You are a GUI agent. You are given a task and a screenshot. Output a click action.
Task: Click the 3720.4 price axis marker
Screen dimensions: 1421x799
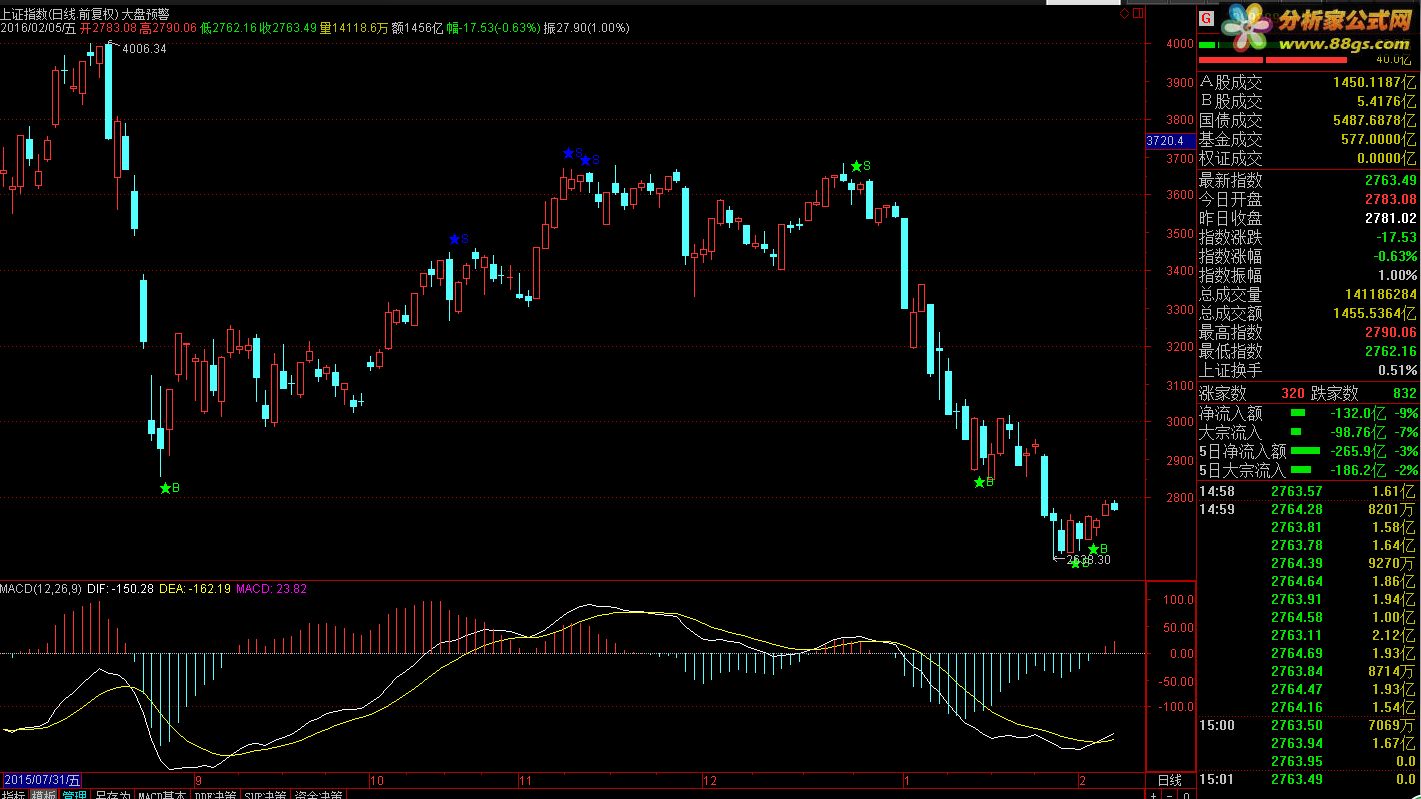point(1169,141)
